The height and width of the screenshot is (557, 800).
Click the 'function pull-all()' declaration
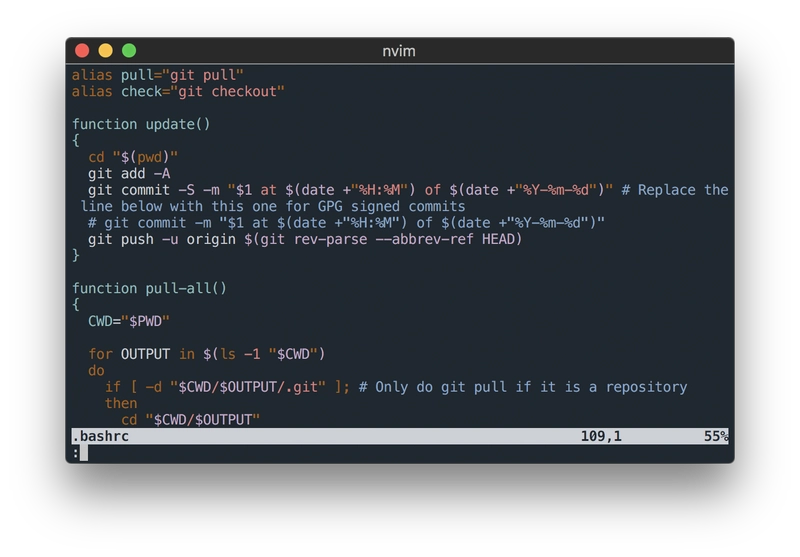(149, 288)
